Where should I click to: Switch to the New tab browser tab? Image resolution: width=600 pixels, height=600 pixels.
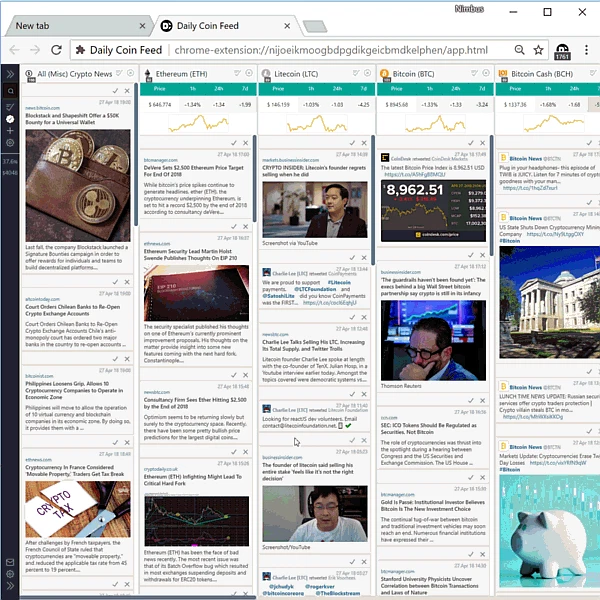point(77,26)
